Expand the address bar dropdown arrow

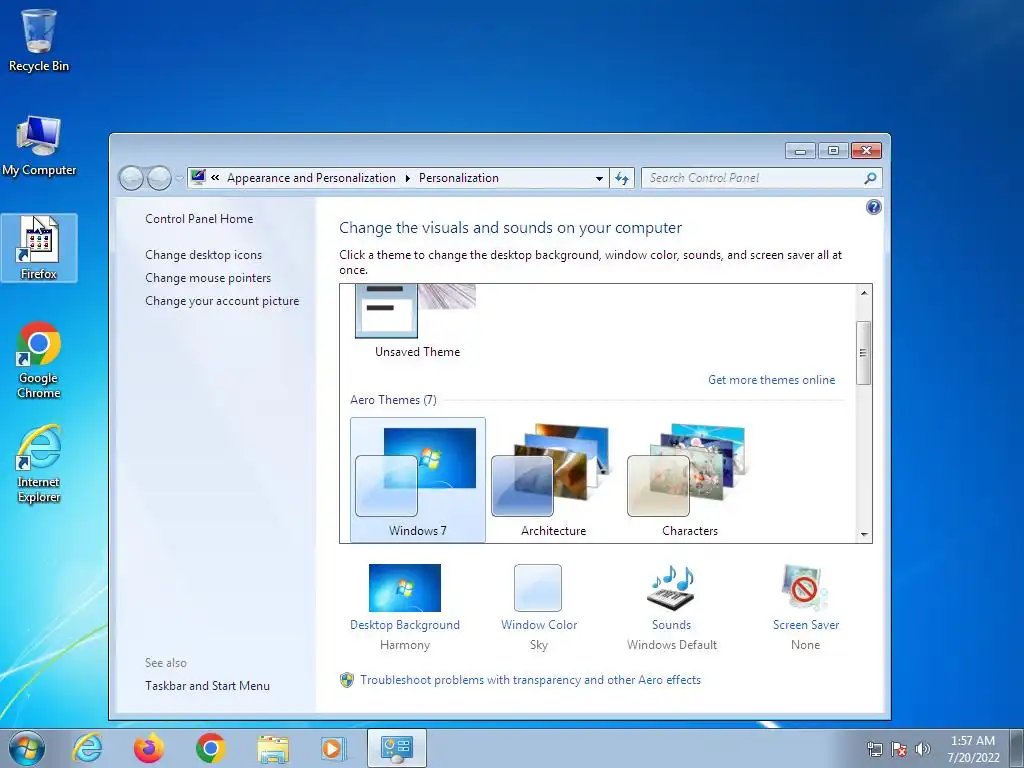click(599, 178)
